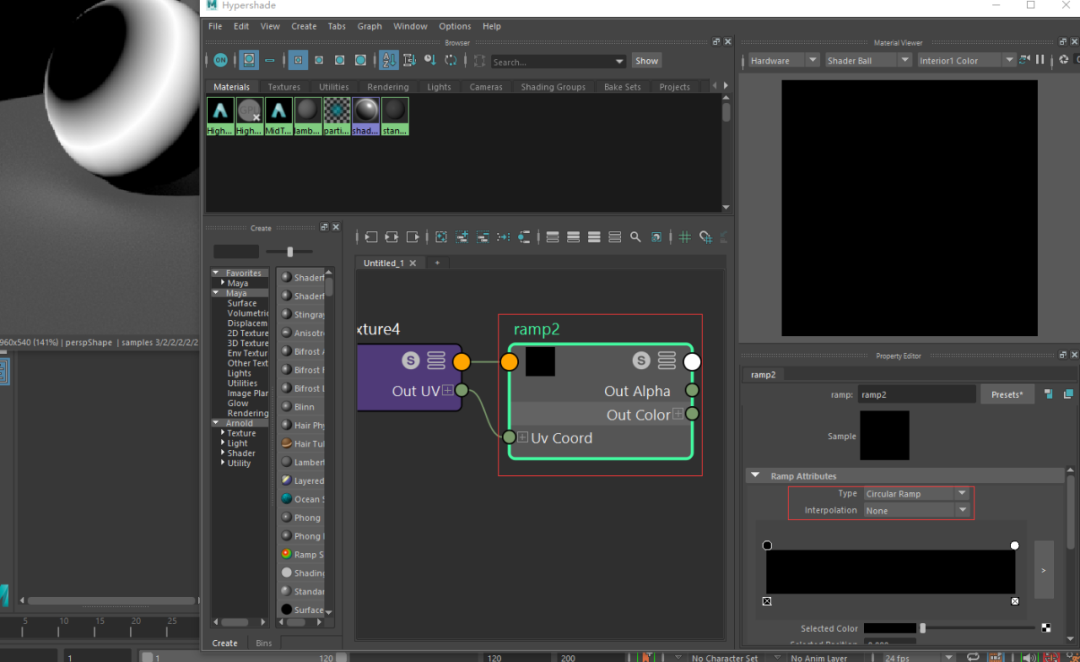
Task: Select the highlighted shad... material swatch
Action: click(x=366, y=116)
